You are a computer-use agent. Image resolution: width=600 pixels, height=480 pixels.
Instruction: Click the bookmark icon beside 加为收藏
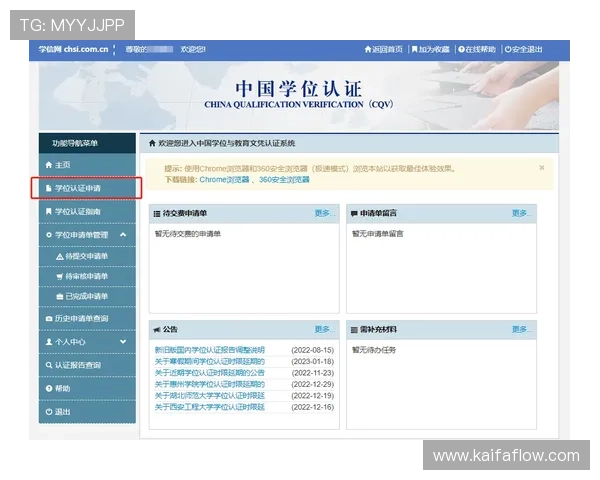point(414,49)
